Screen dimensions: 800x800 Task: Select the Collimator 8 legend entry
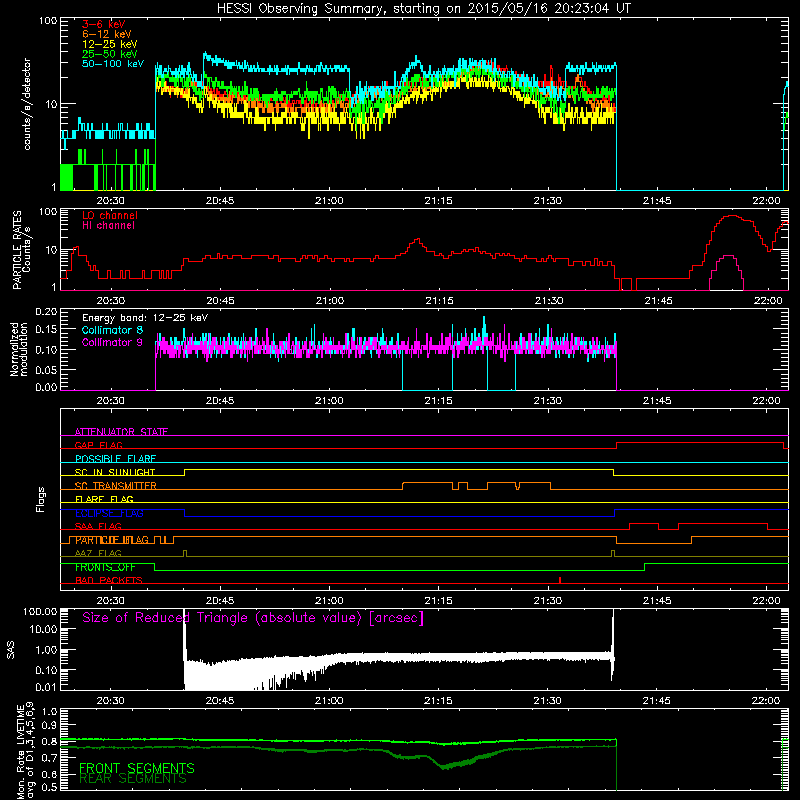point(112,330)
